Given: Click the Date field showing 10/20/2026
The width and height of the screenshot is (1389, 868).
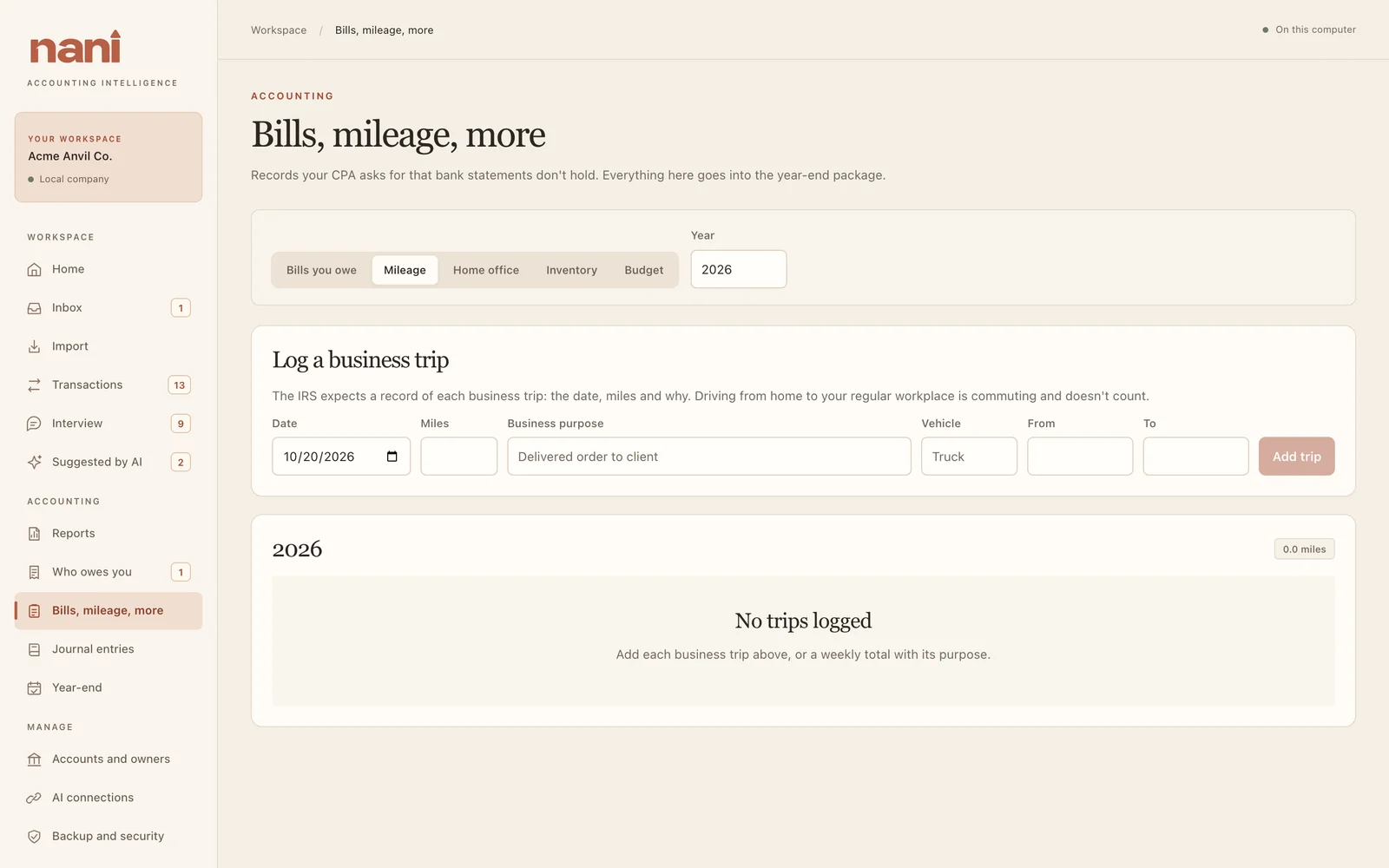Looking at the screenshot, I should coord(341,457).
